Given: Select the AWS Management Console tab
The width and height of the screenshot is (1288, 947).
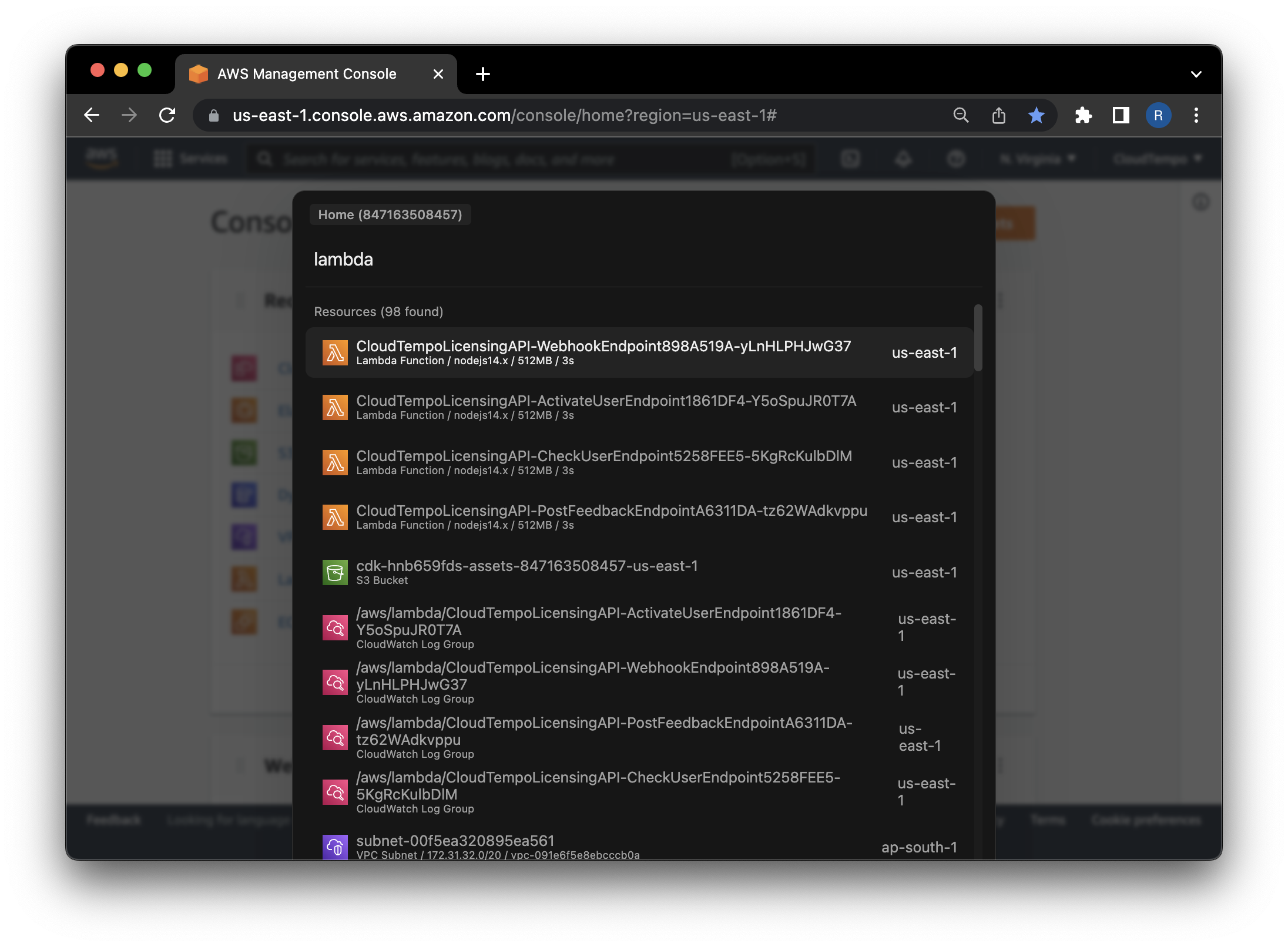Looking at the screenshot, I should 316,74.
